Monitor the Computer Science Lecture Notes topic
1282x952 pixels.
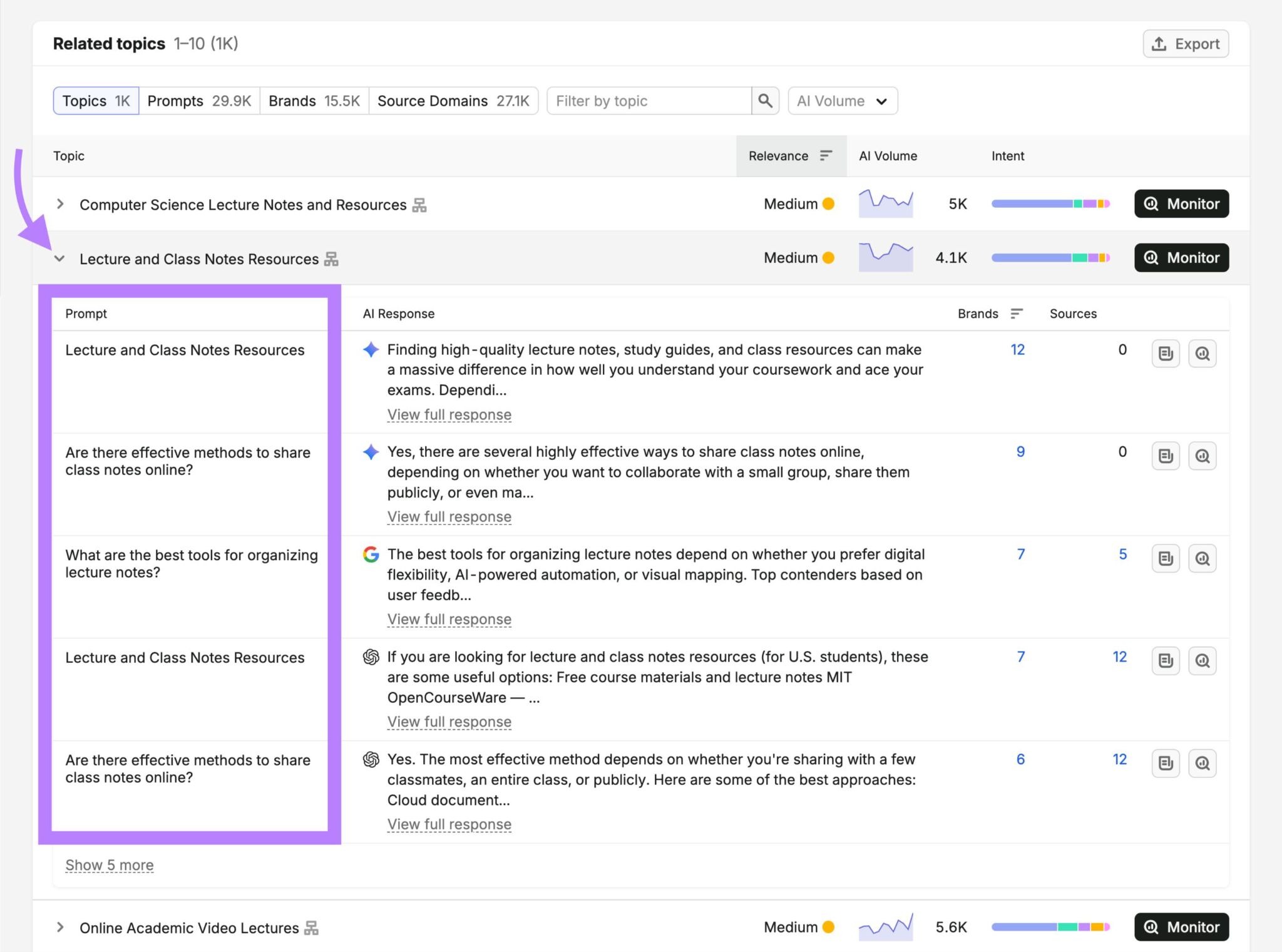pyautogui.click(x=1181, y=204)
